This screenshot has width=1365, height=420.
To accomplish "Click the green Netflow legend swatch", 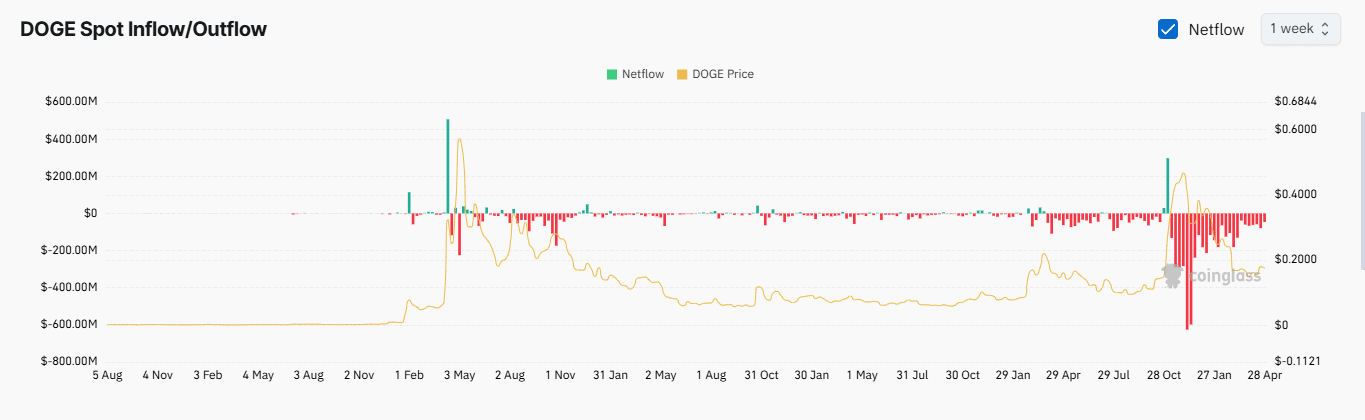I will point(611,74).
